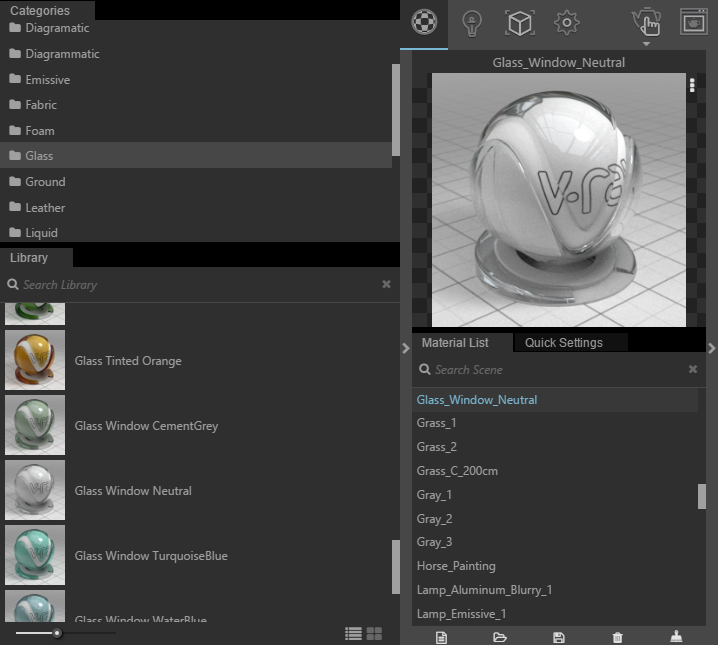Open the Settings gear tab
Screen dimensions: 718x645
566,22
